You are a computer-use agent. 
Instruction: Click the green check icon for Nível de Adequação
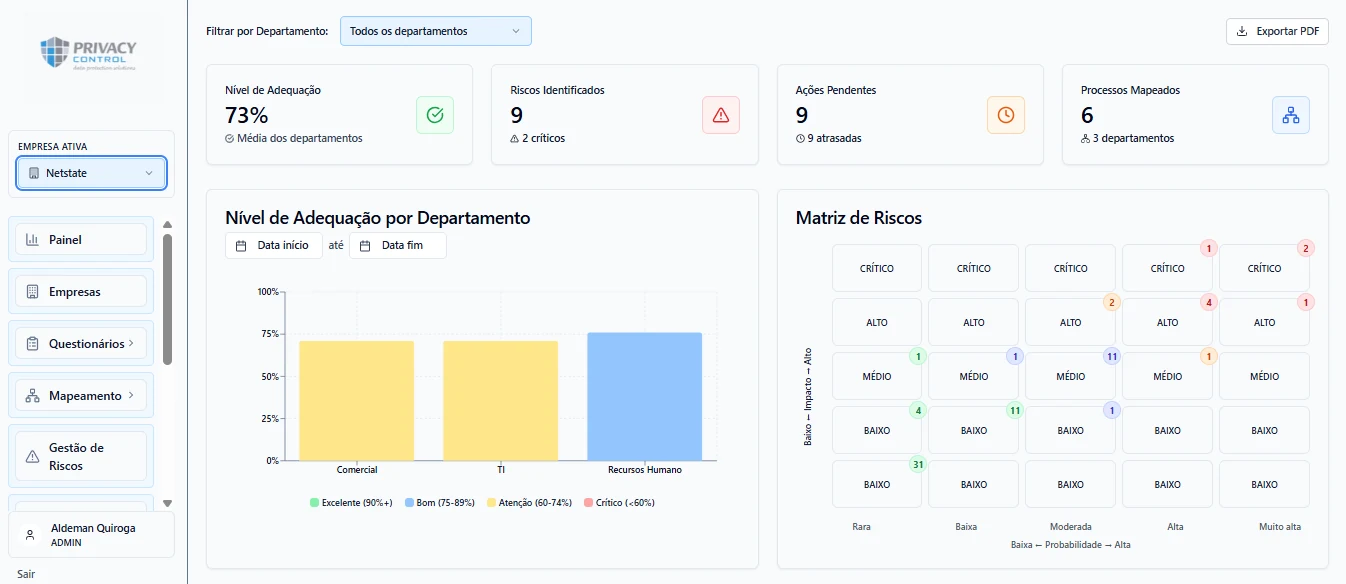pyautogui.click(x=435, y=115)
